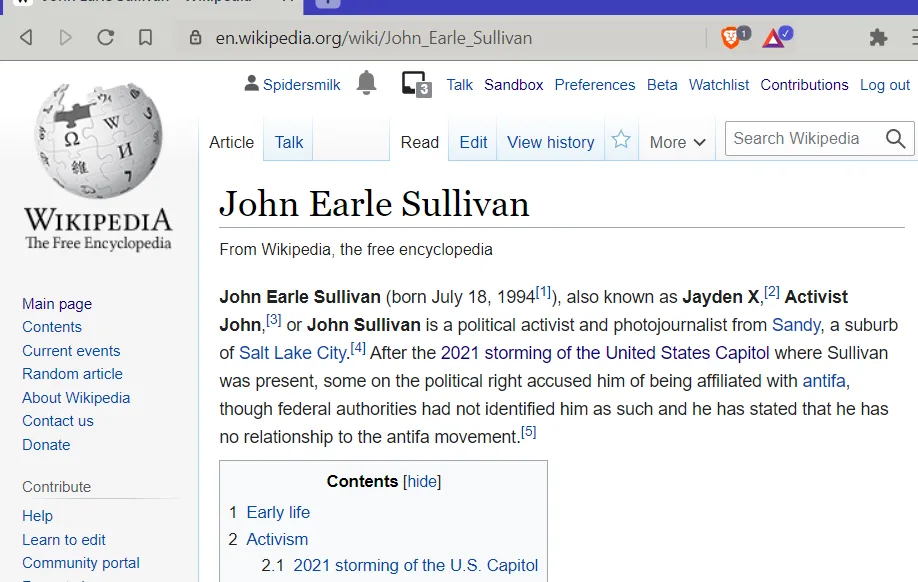Open the Edit tab

[x=473, y=142]
